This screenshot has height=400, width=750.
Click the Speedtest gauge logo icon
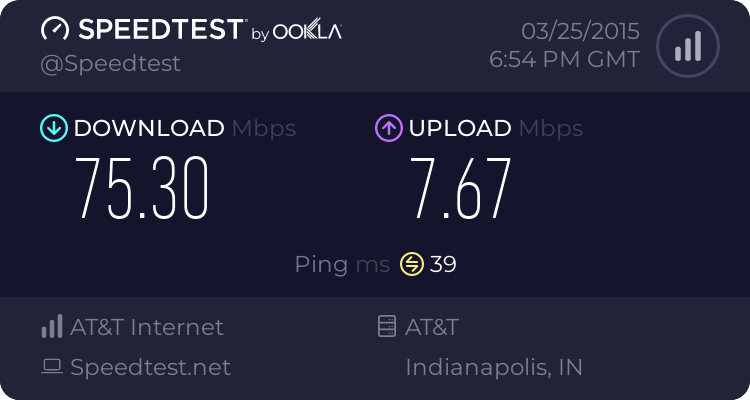coord(56,30)
